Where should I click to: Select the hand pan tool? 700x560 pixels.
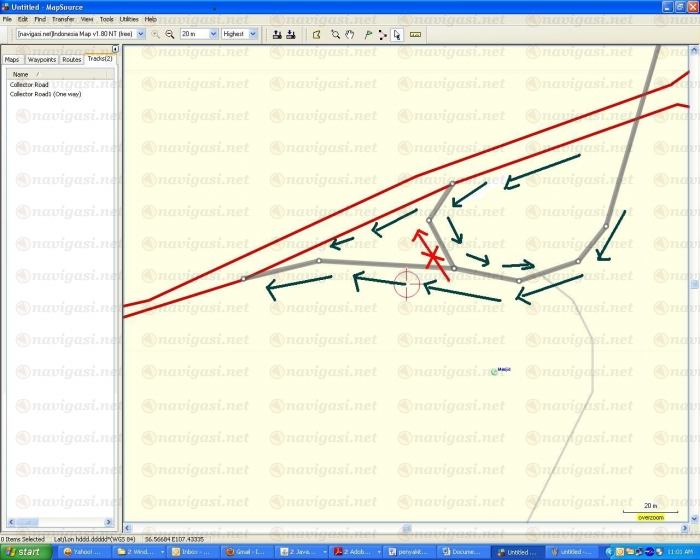(x=350, y=34)
